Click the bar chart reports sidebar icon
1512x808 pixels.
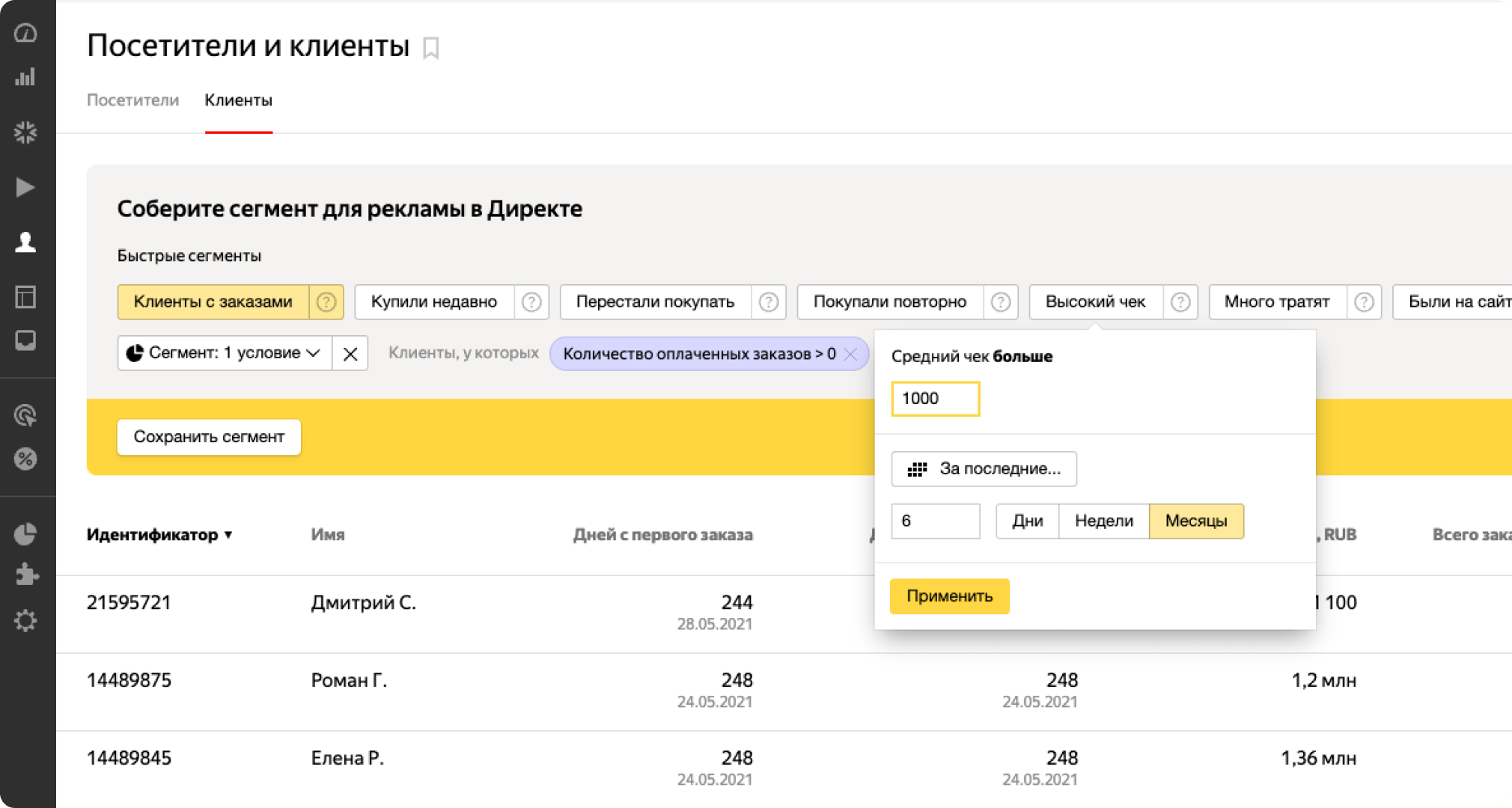click(25, 77)
